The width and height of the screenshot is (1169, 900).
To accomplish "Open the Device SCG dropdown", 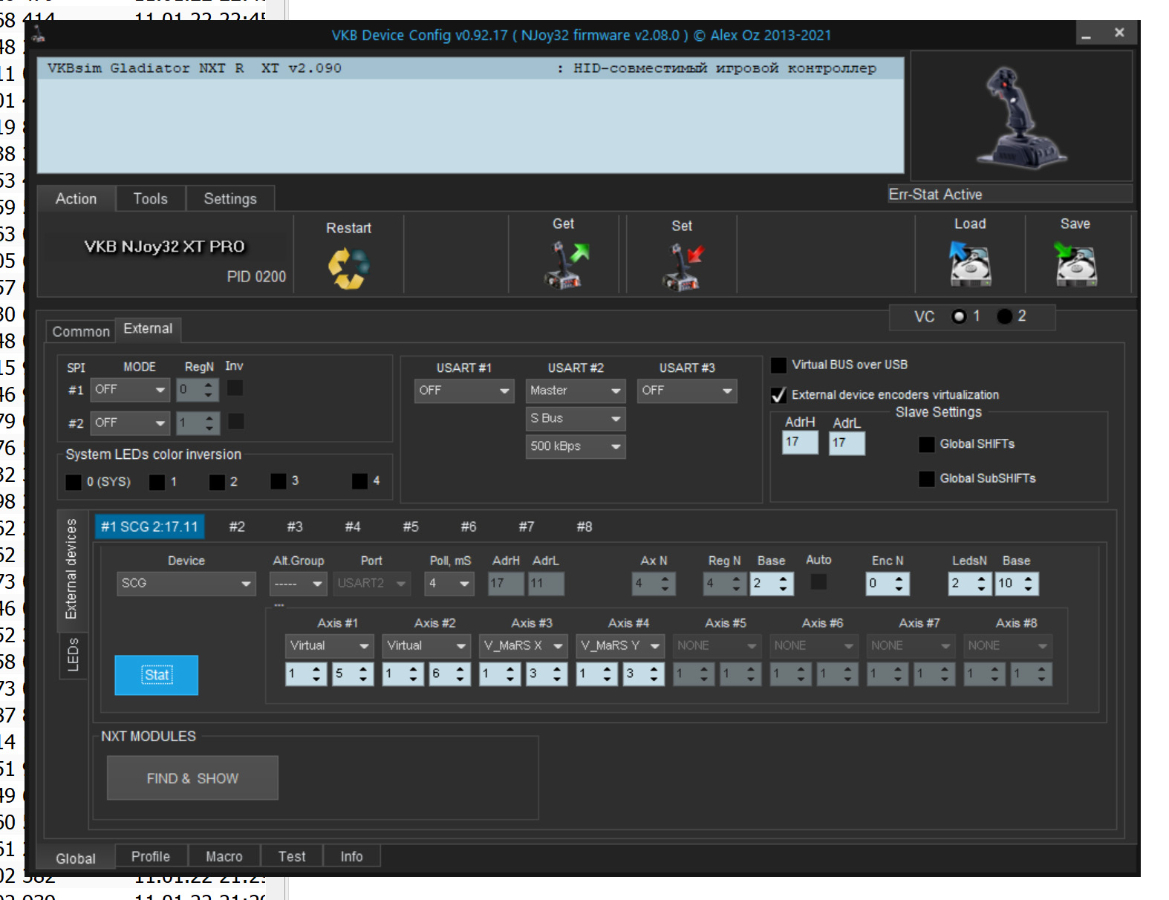I will coord(186,583).
